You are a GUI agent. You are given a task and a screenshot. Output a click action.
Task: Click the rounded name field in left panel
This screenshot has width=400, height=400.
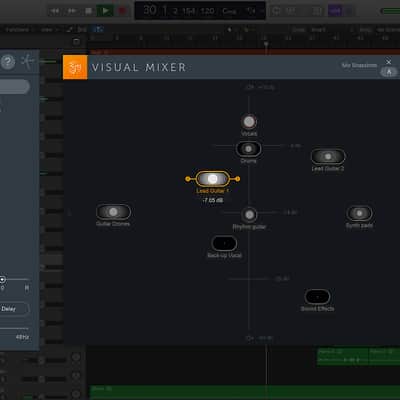point(14,86)
